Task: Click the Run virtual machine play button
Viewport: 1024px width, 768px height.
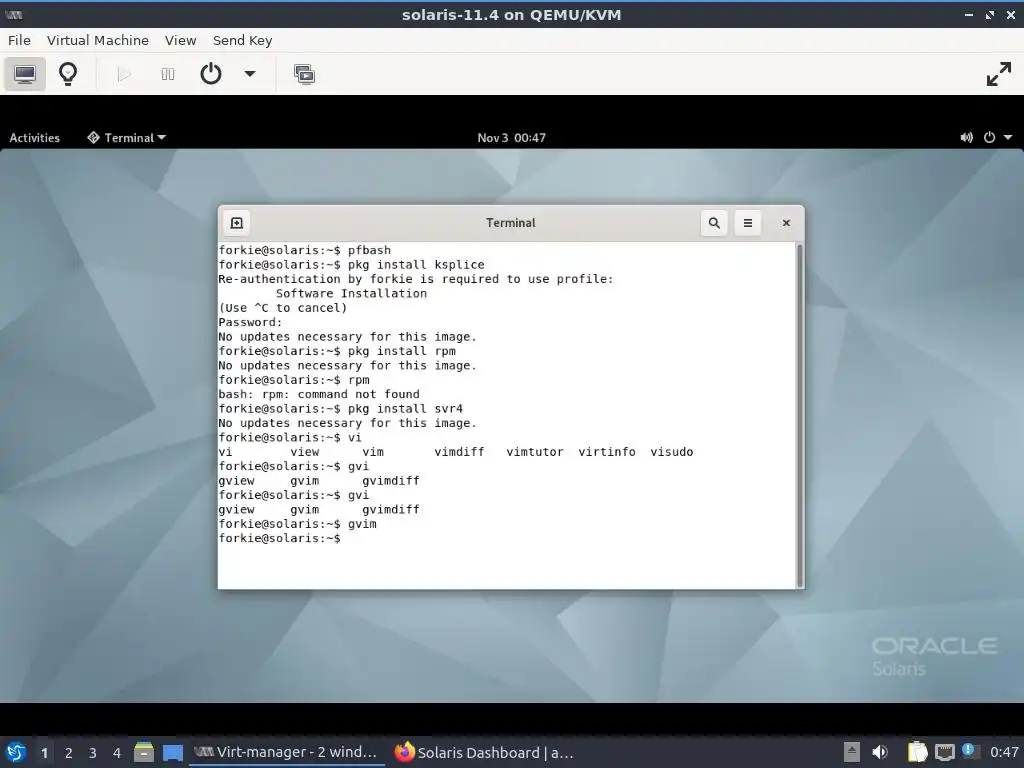Action: pos(124,74)
